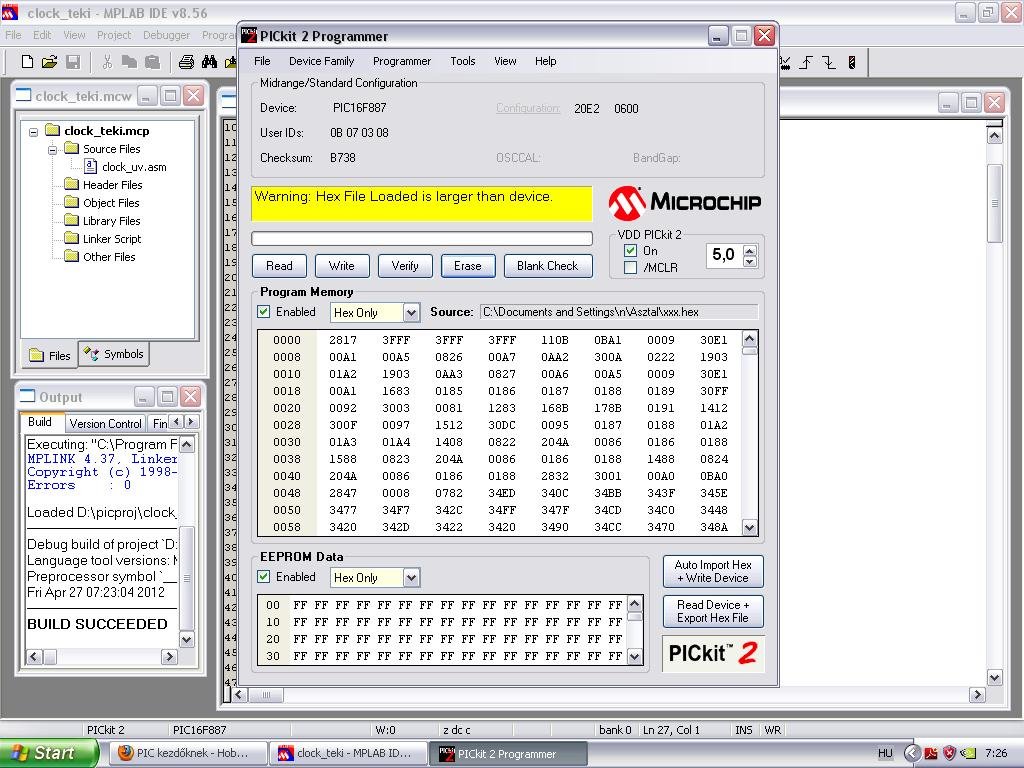Click the Paste clipboard icon
Viewport: 1024px width, 768px height.
pyautogui.click(x=152, y=62)
